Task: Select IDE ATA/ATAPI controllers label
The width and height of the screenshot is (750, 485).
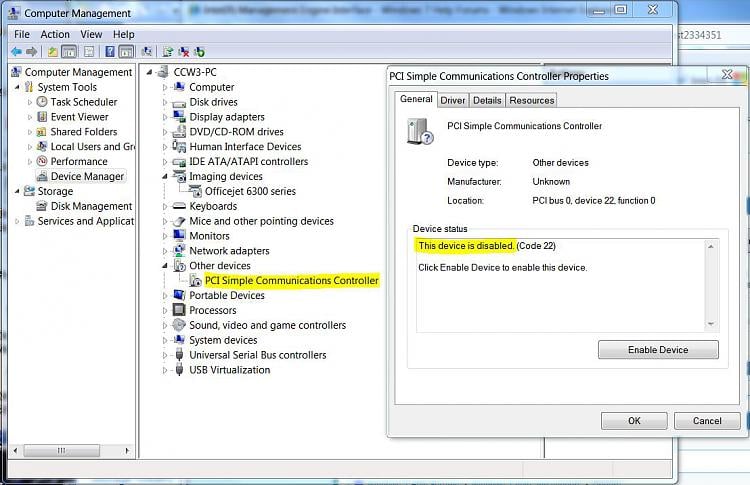Action: click(249, 161)
